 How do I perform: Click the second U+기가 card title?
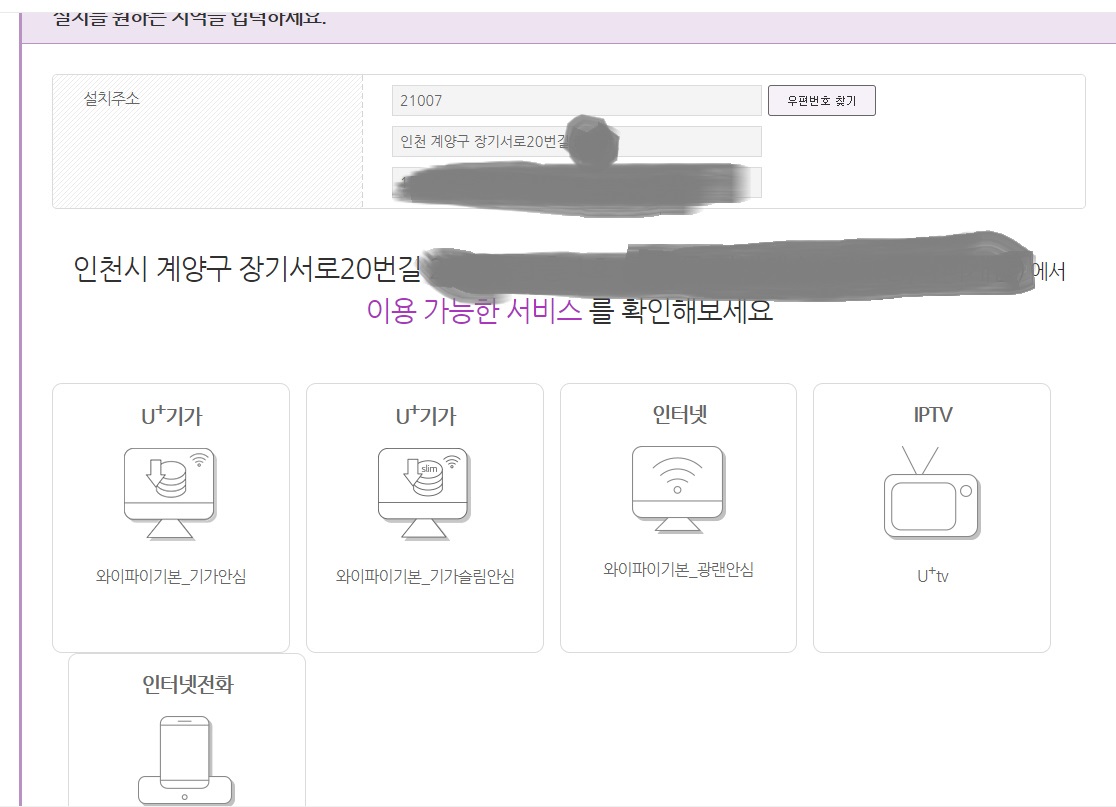click(x=425, y=415)
